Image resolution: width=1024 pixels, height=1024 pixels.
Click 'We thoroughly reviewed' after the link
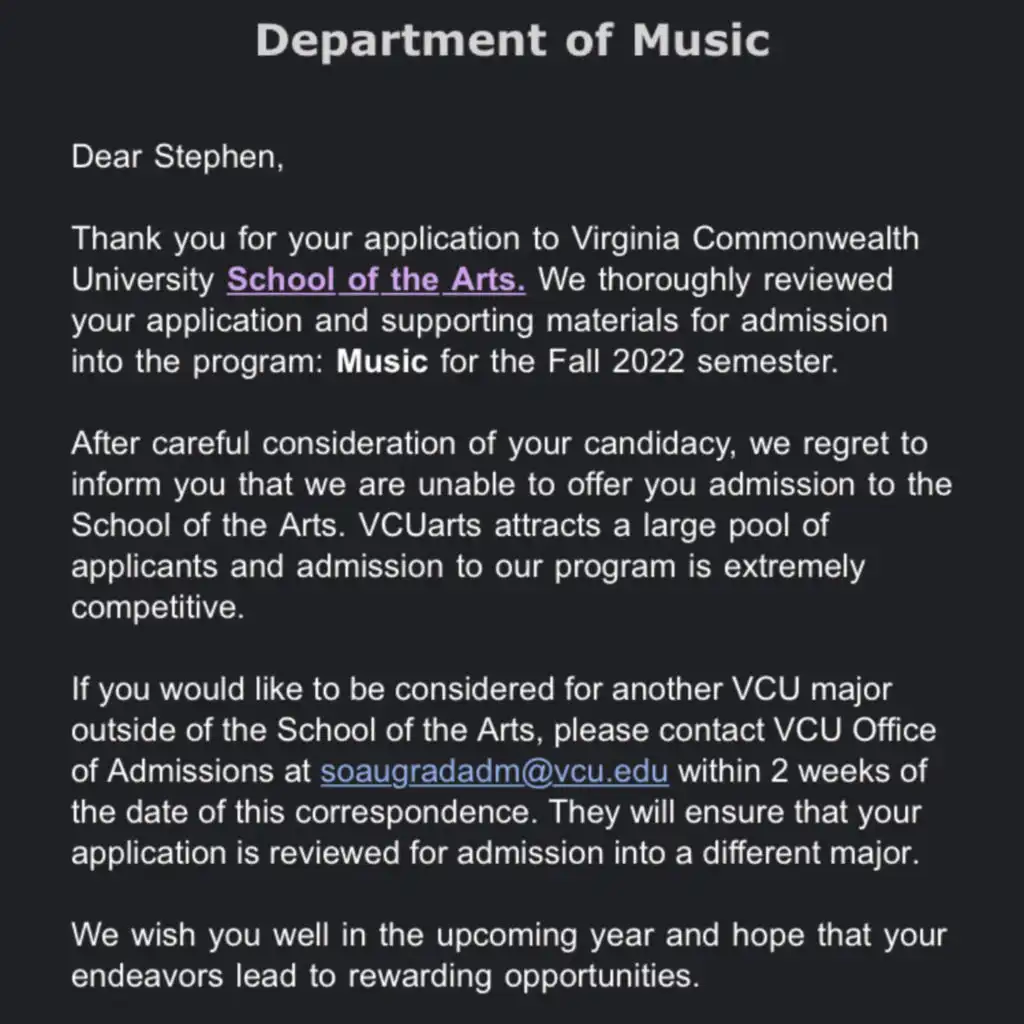[716, 280]
